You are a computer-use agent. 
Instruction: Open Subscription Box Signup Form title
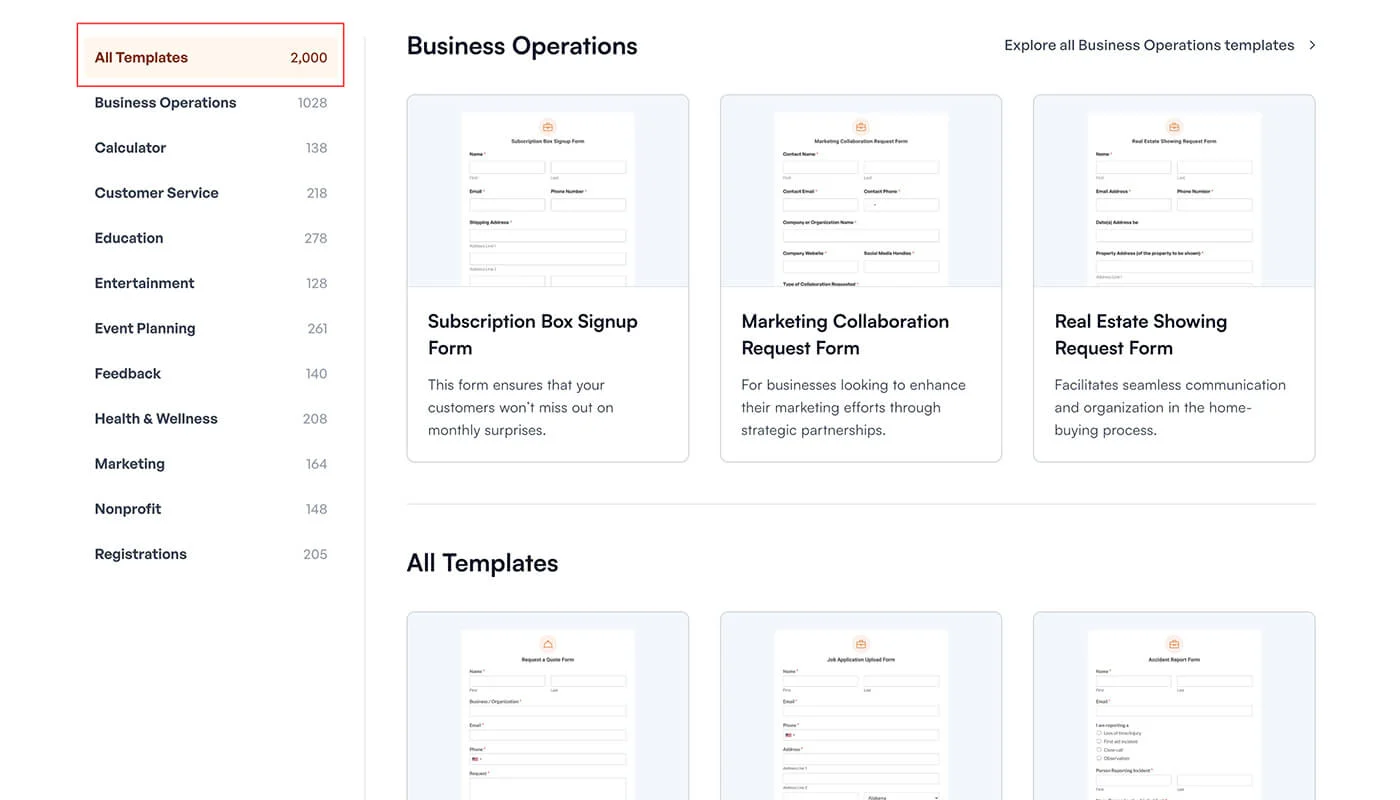[x=532, y=334]
